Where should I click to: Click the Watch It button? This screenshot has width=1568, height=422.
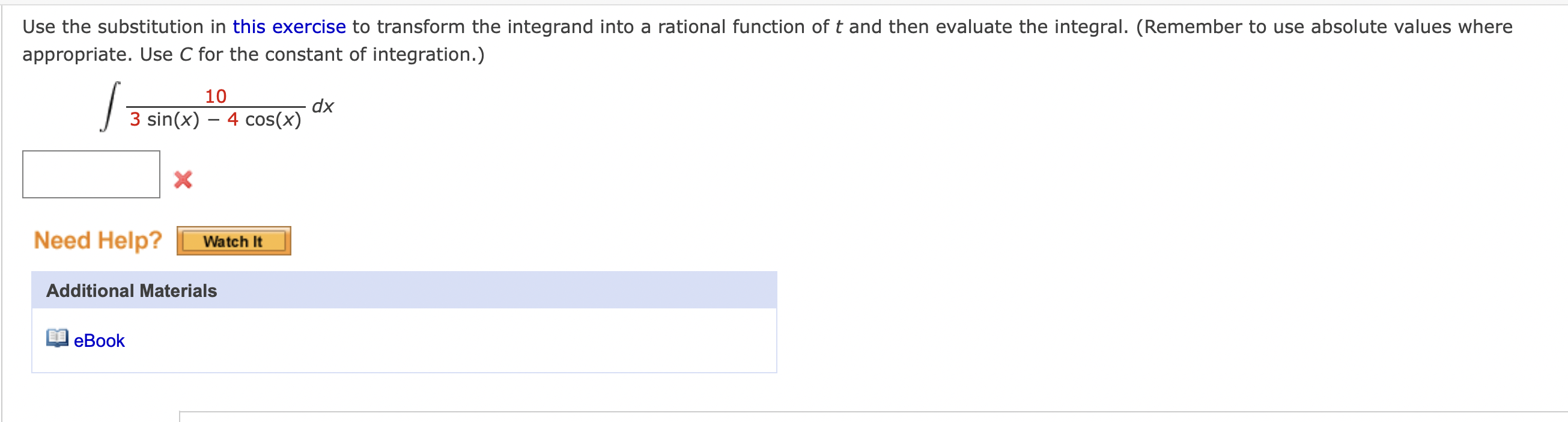(233, 240)
